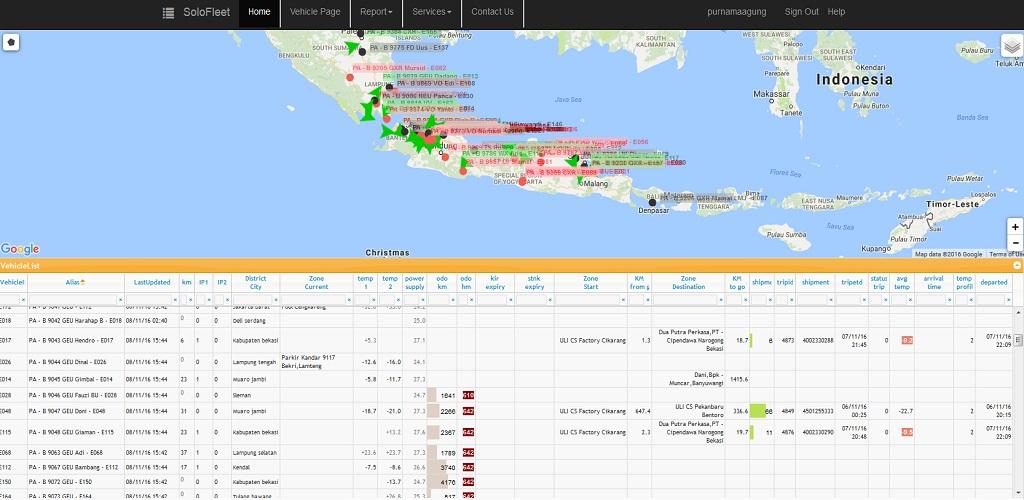Sort by Alias column header
The height and width of the screenshot is (500, 1024).
(x=75, y=282)
